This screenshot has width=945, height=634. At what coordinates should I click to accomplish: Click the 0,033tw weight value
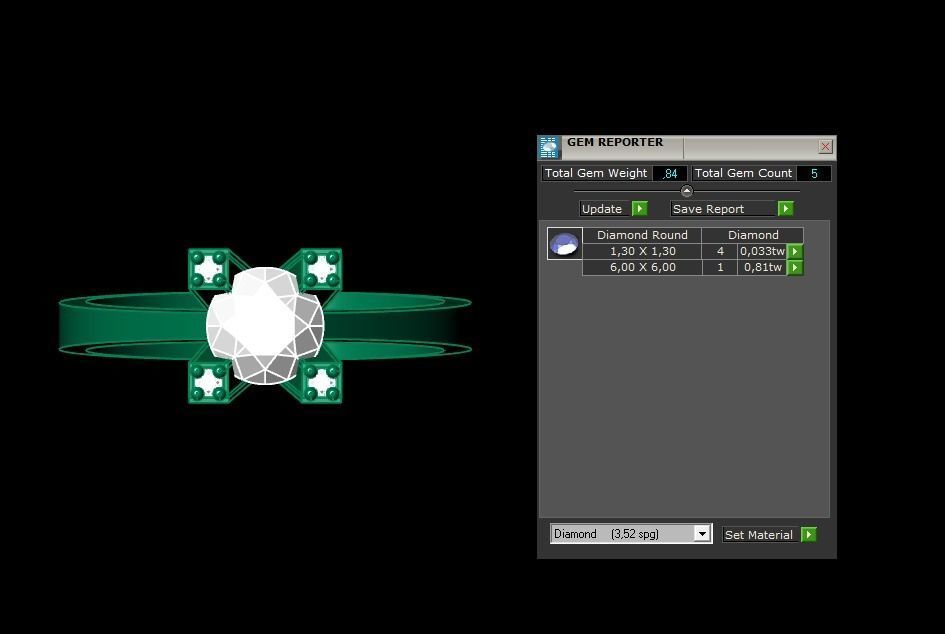click(x=762, y=251)
